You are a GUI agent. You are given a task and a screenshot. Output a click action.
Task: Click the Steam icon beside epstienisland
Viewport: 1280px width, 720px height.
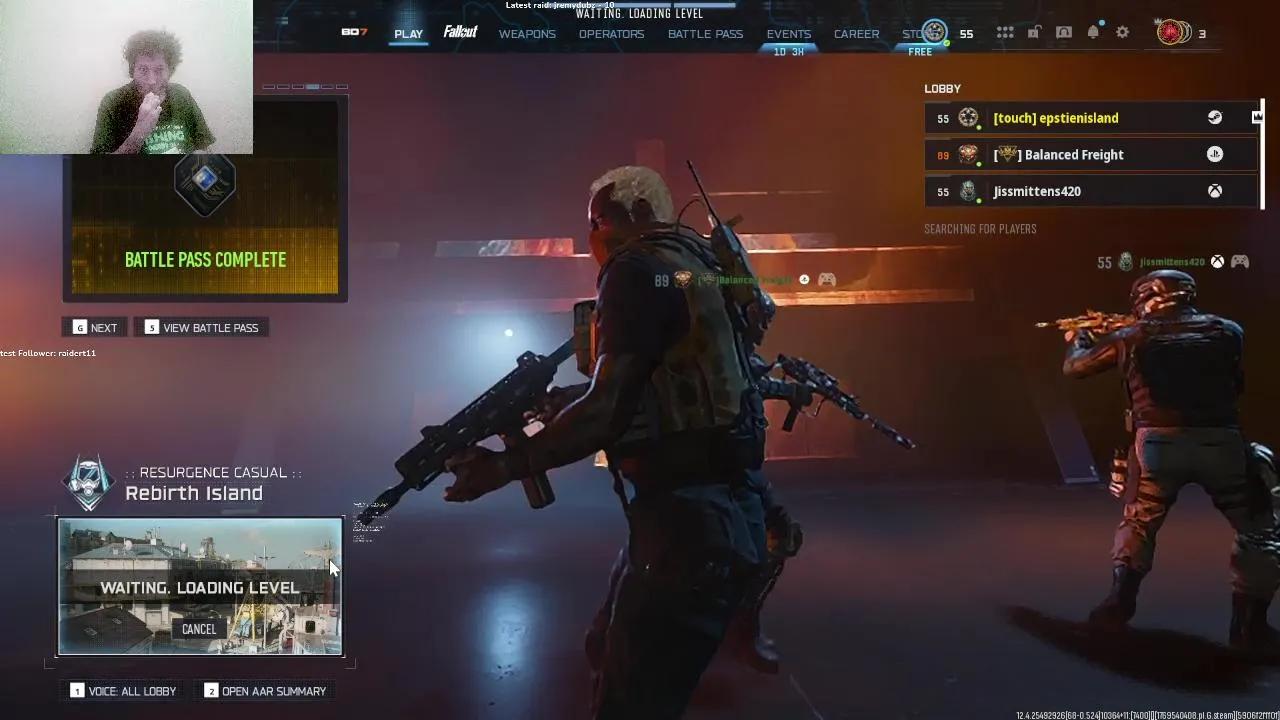click(1214, 117)
